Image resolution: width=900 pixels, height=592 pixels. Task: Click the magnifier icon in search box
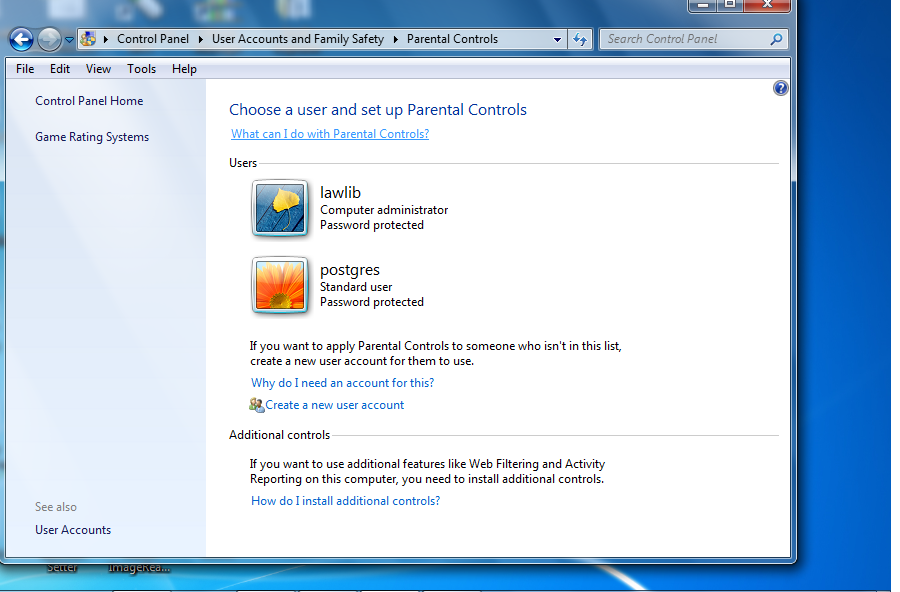click(776, 40)
